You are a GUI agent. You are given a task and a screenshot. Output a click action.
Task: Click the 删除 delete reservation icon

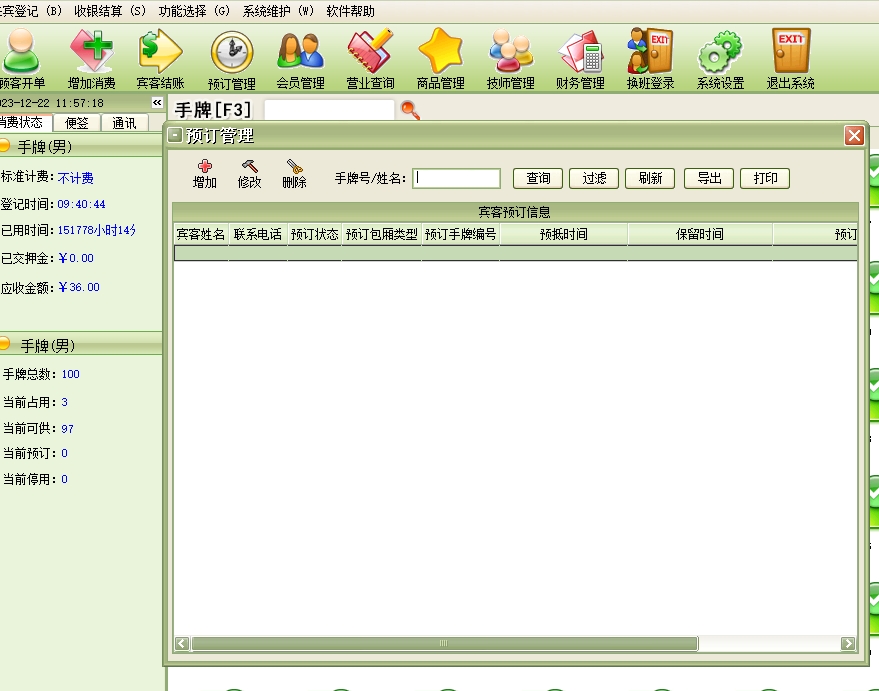[x=294, y=174]
